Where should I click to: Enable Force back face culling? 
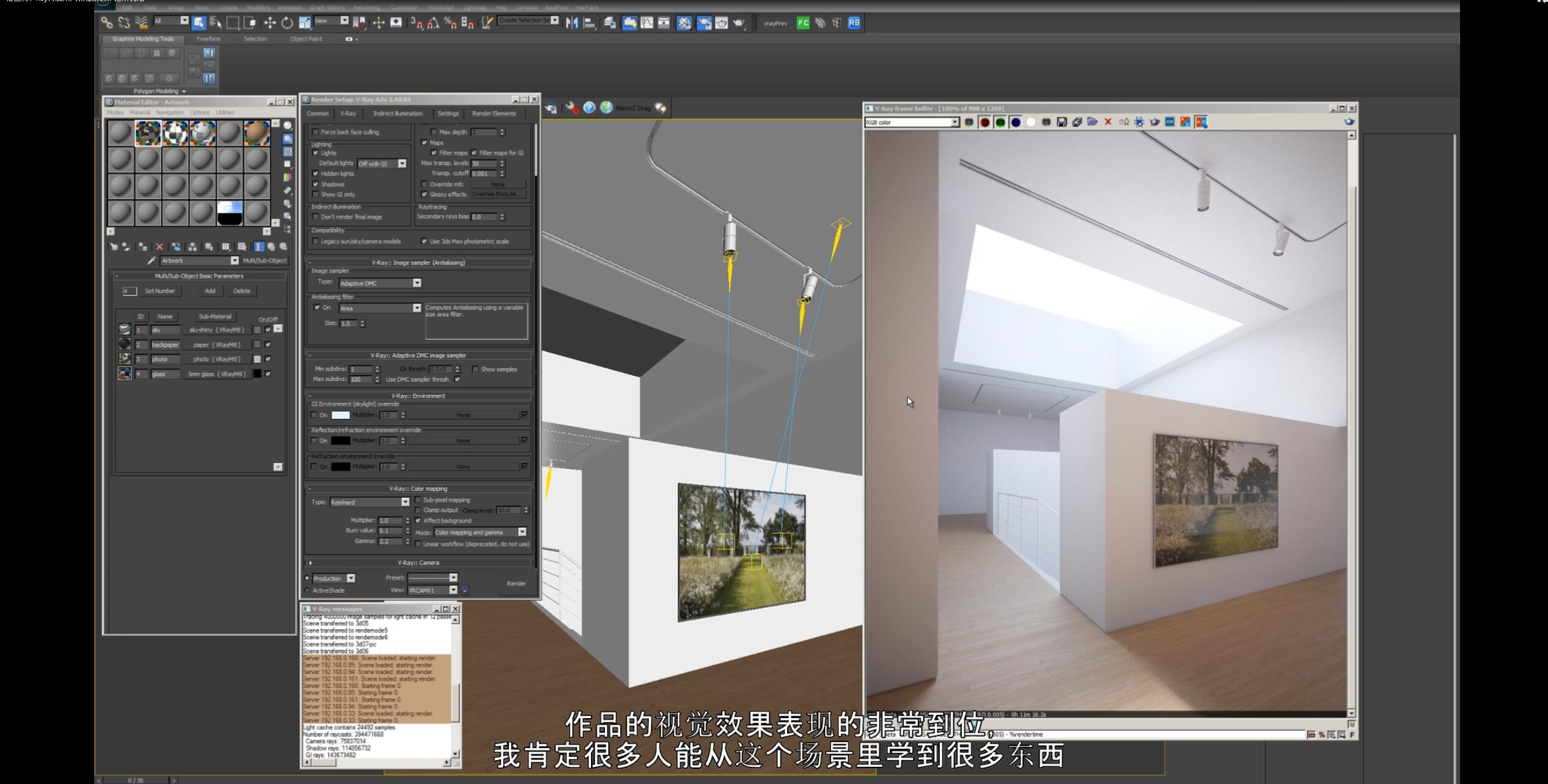pos(315,132)
